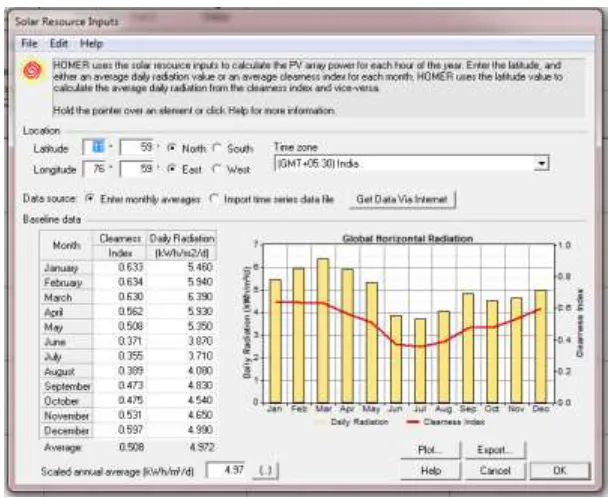
Task: Select April clearness index 0.562
Action: point(119,312)
